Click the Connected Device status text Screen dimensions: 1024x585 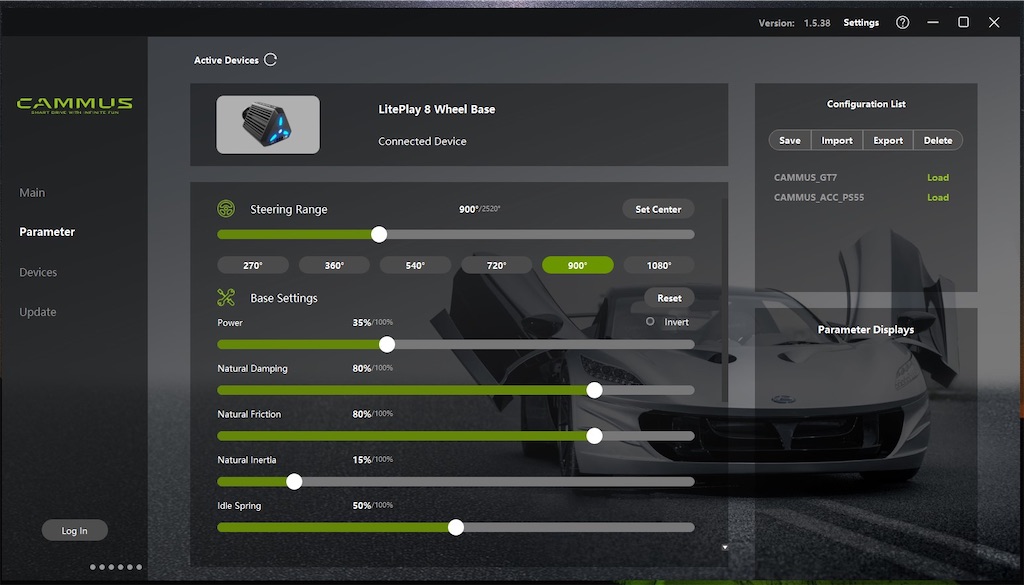(x=422, y=141)
